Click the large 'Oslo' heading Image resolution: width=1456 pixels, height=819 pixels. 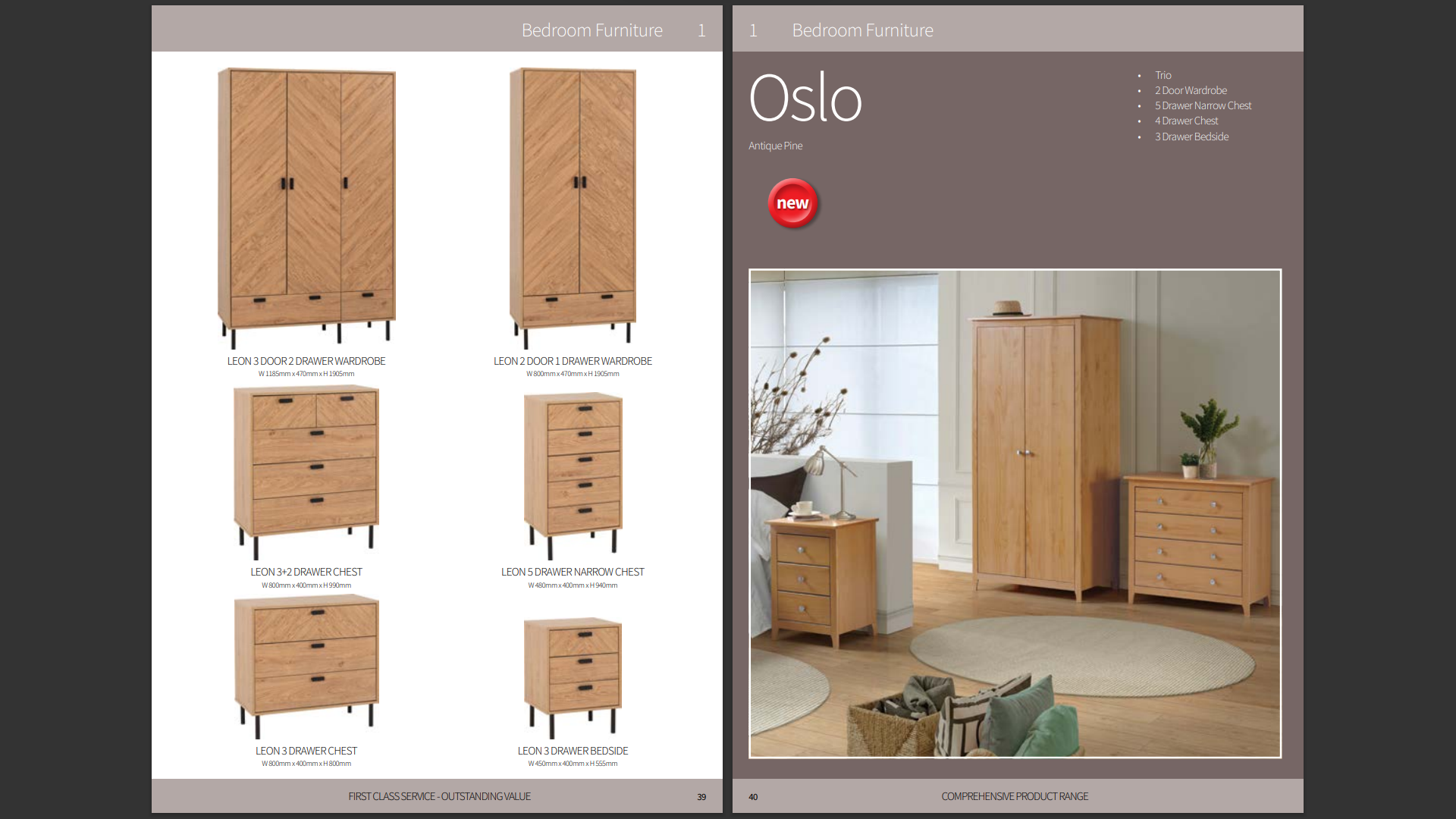805,99
